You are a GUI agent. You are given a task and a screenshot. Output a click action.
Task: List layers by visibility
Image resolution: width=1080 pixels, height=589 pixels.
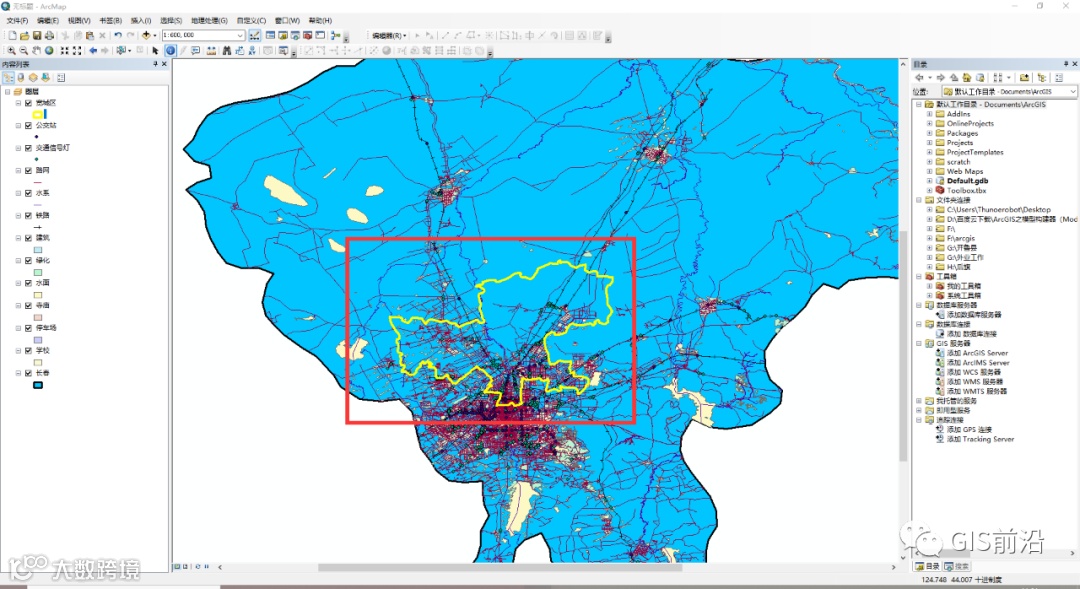point(33,77)
